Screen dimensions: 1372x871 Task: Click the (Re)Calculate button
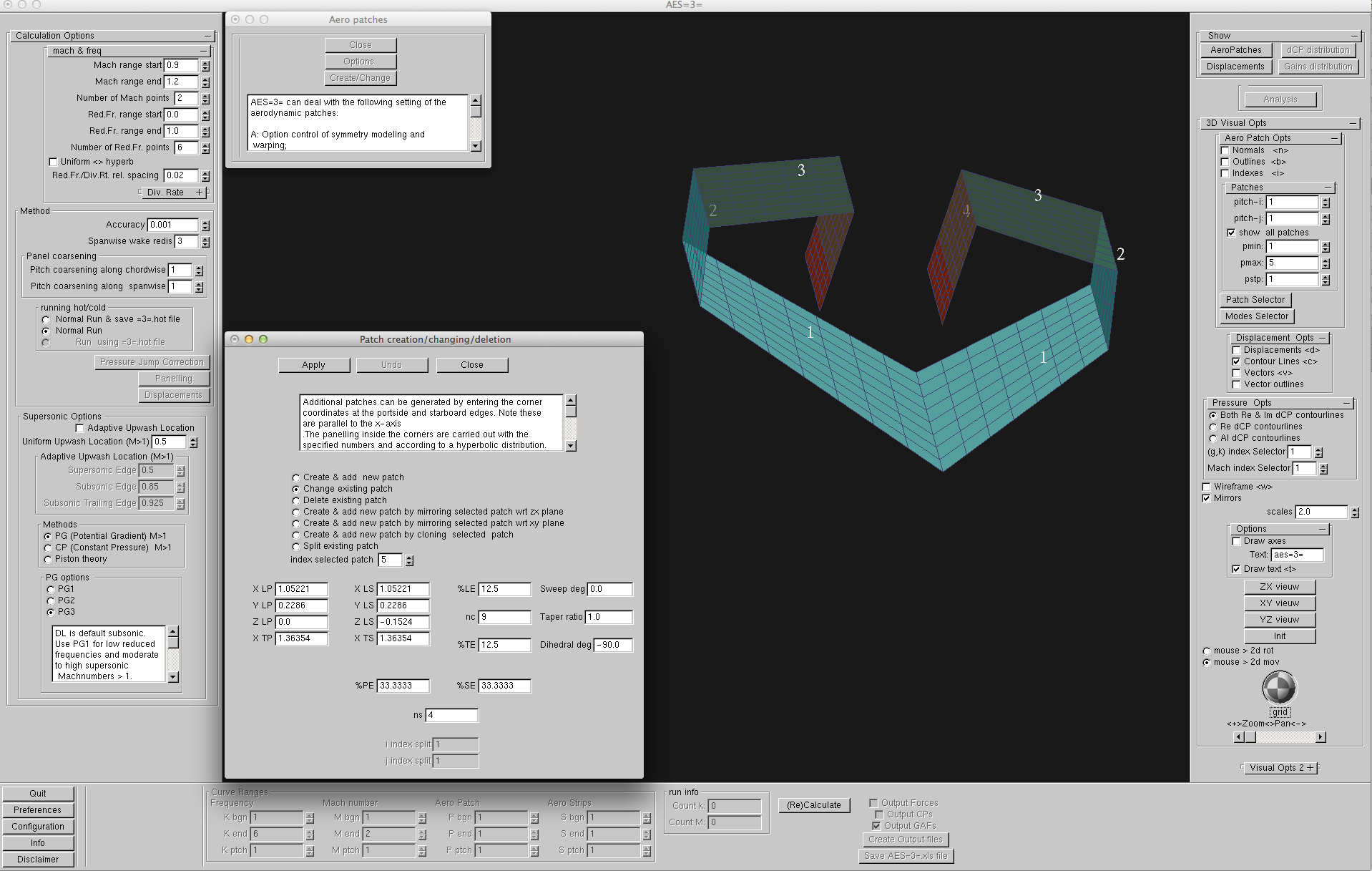[x=814, y=805]
